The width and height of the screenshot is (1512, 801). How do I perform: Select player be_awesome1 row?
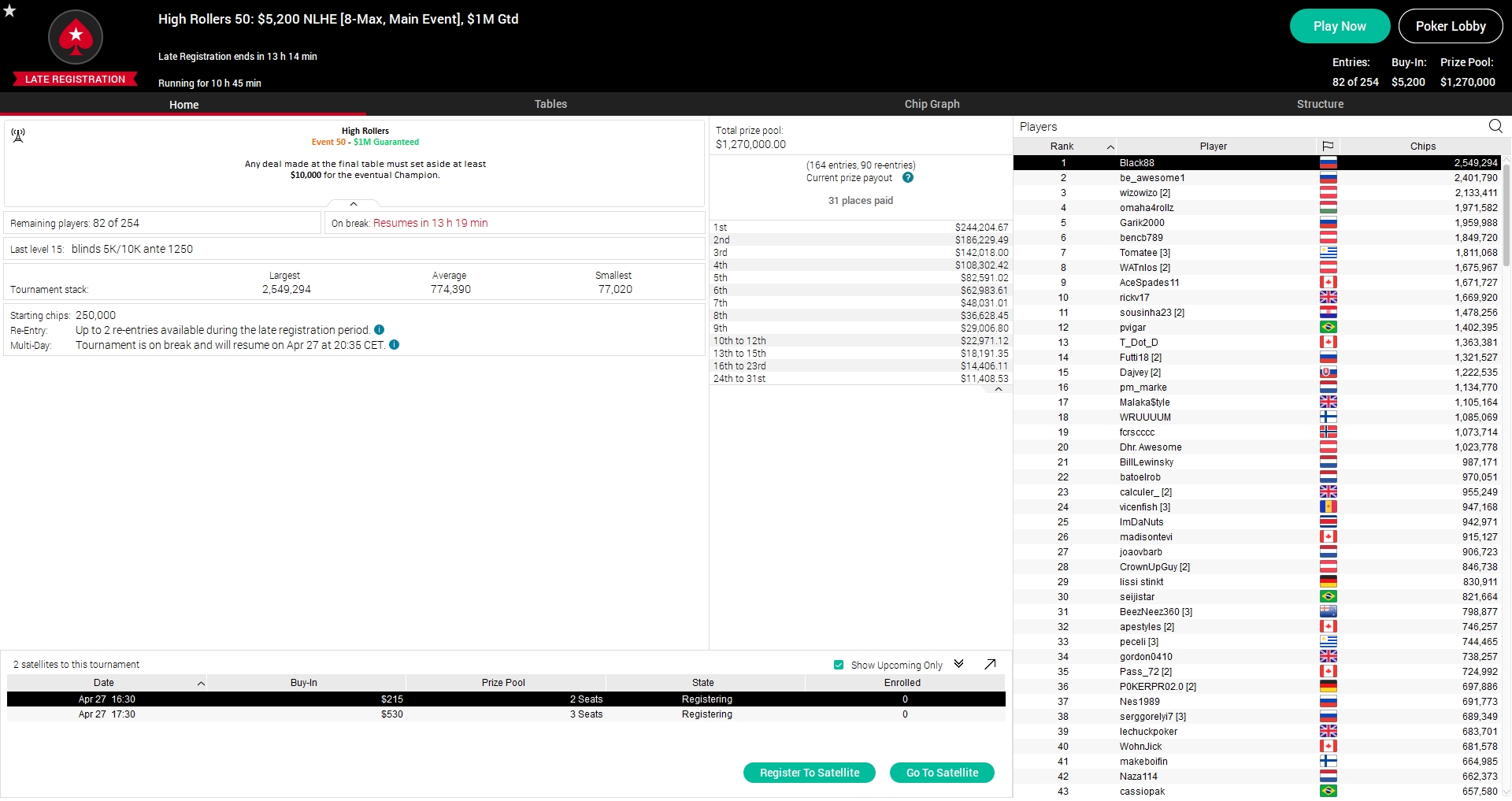point(1257,178)
